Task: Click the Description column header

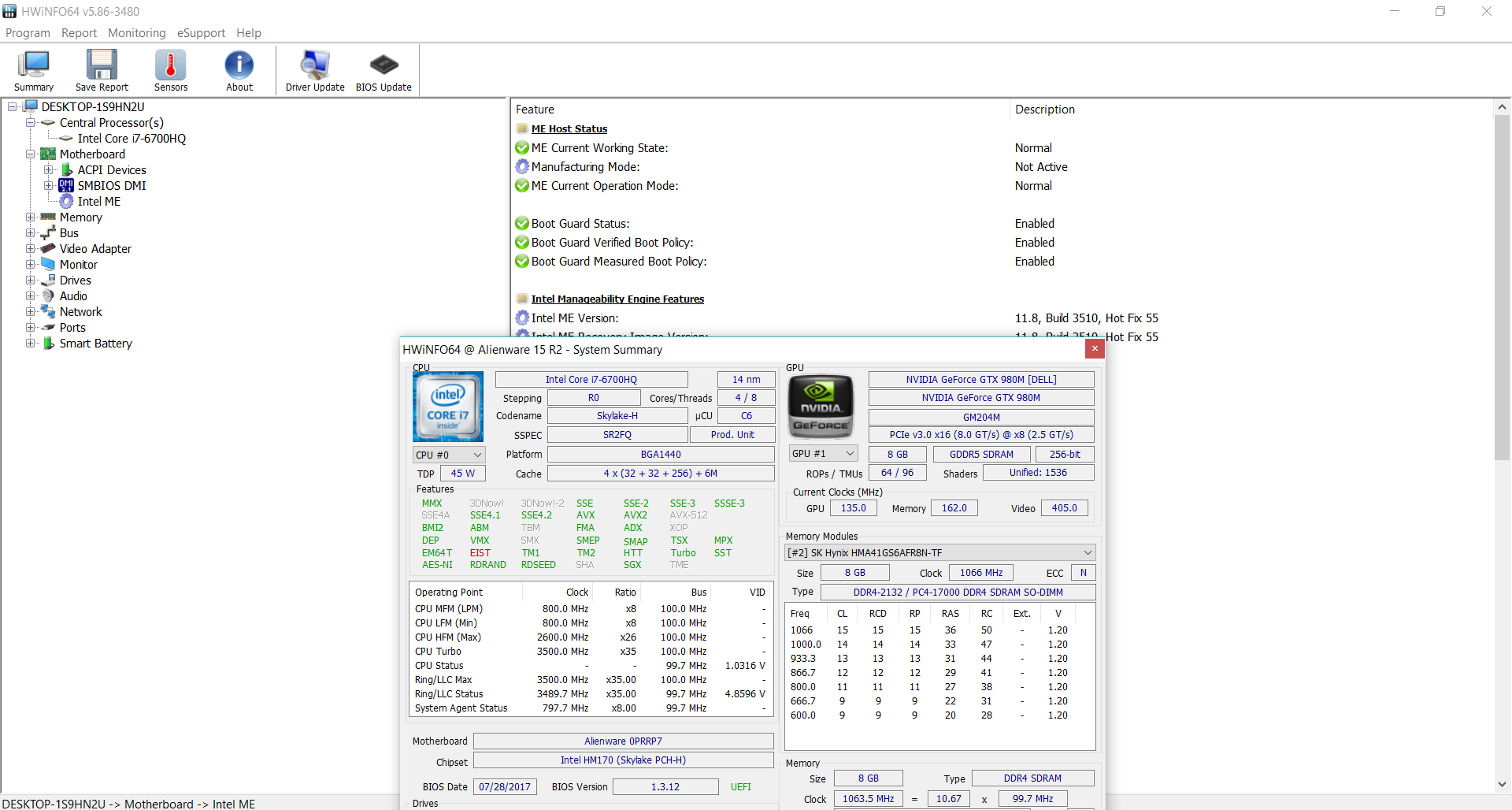Action: tap(1251, 110)
